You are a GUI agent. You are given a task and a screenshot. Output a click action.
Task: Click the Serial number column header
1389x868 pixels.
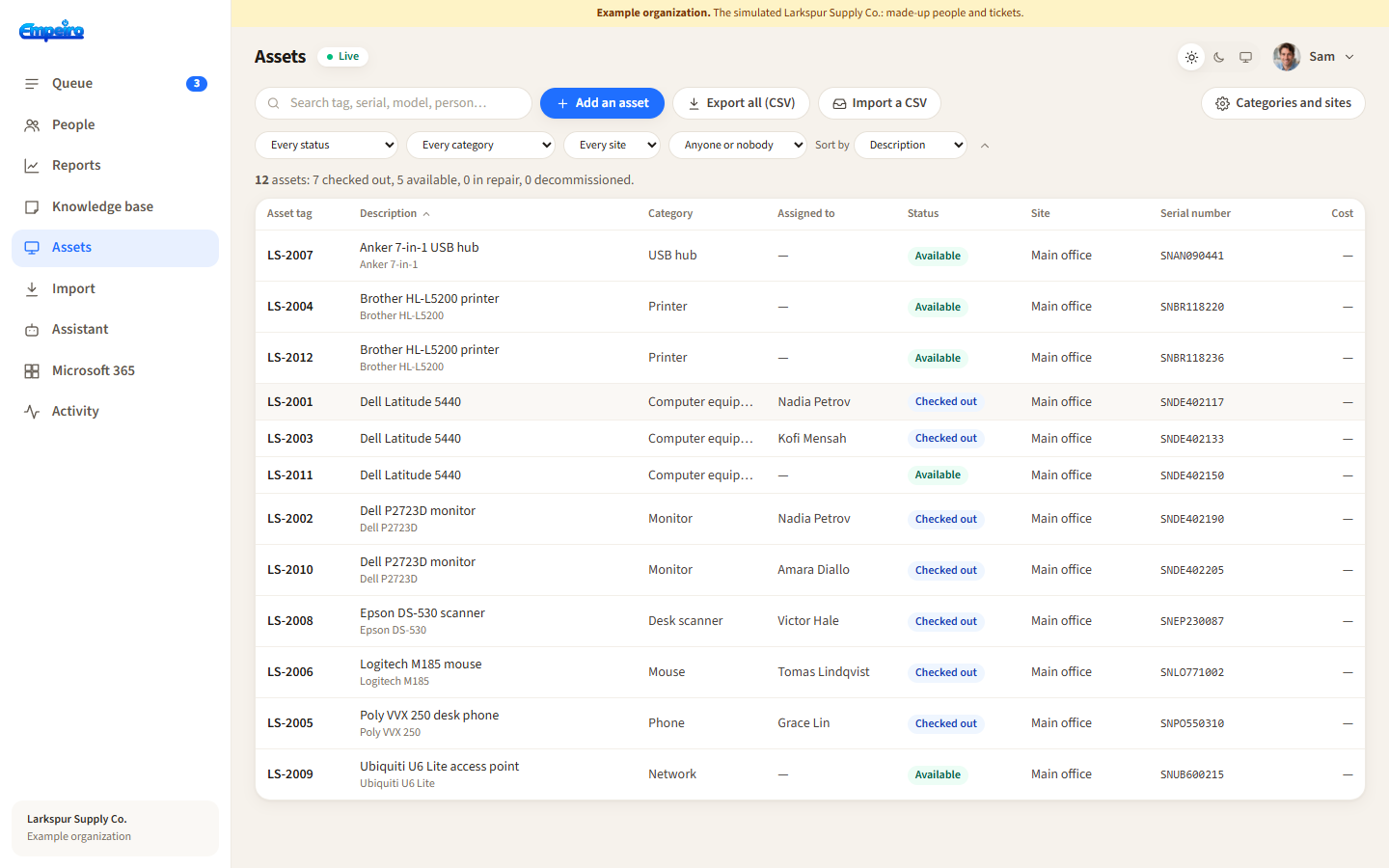[x=1195, y=214]
